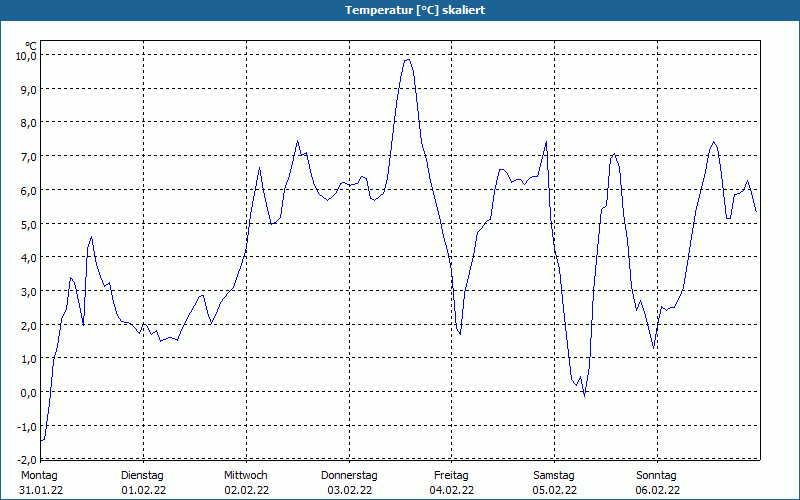
Task: Click the y-axis value 1,0
Action: point(29,359)
